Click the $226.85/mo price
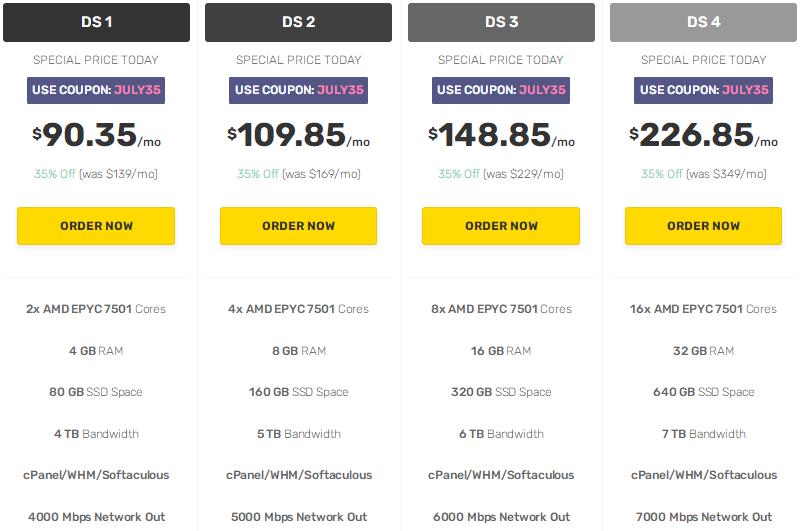The width and height of the screenshot is (800, 531). (x=704, y=135)
